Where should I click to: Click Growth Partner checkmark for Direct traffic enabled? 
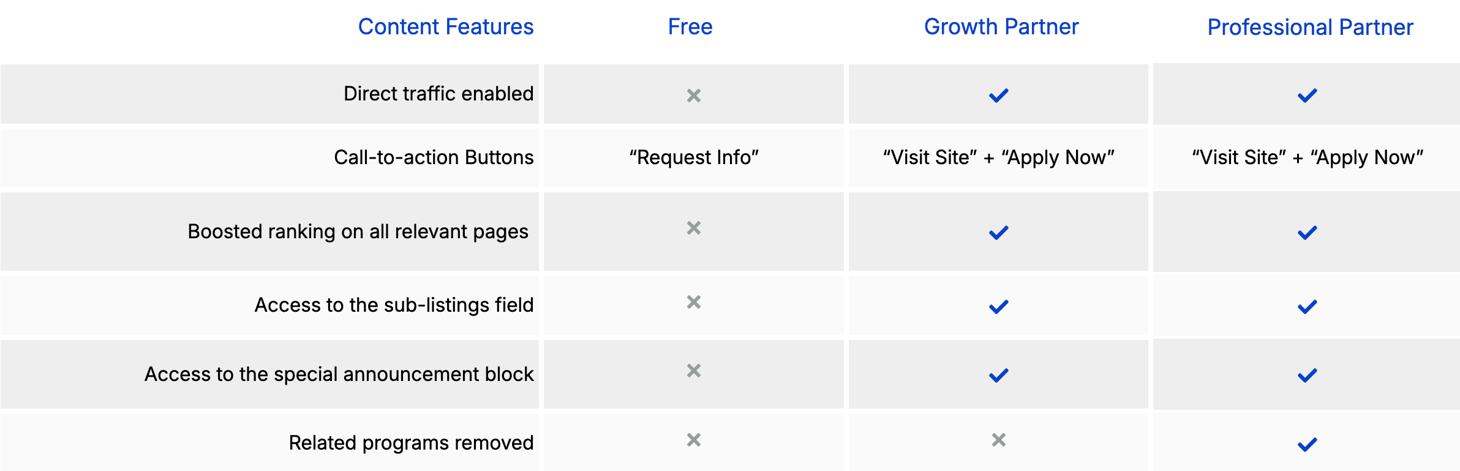998,96
